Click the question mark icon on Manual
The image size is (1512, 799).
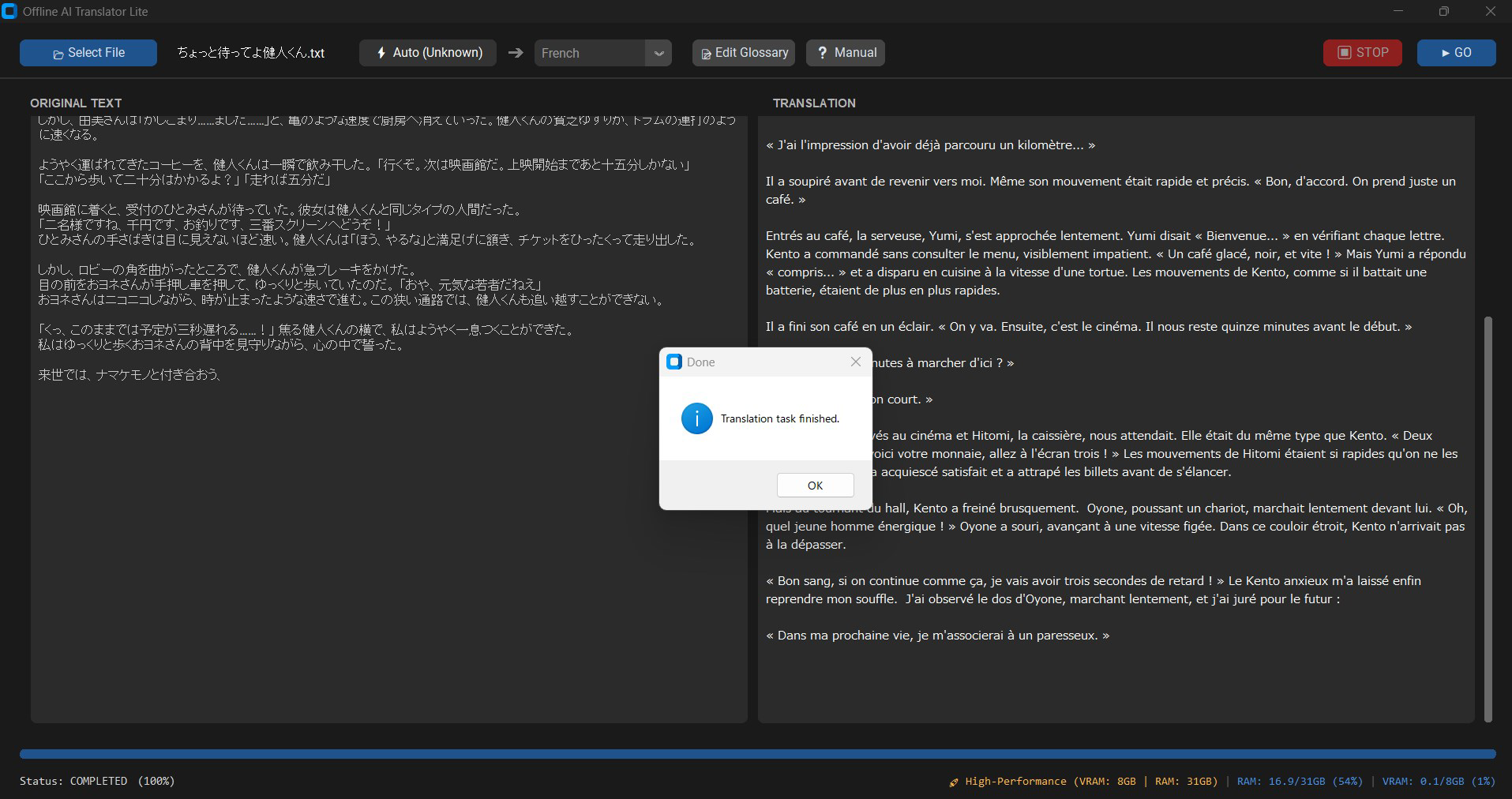[824, 53]
